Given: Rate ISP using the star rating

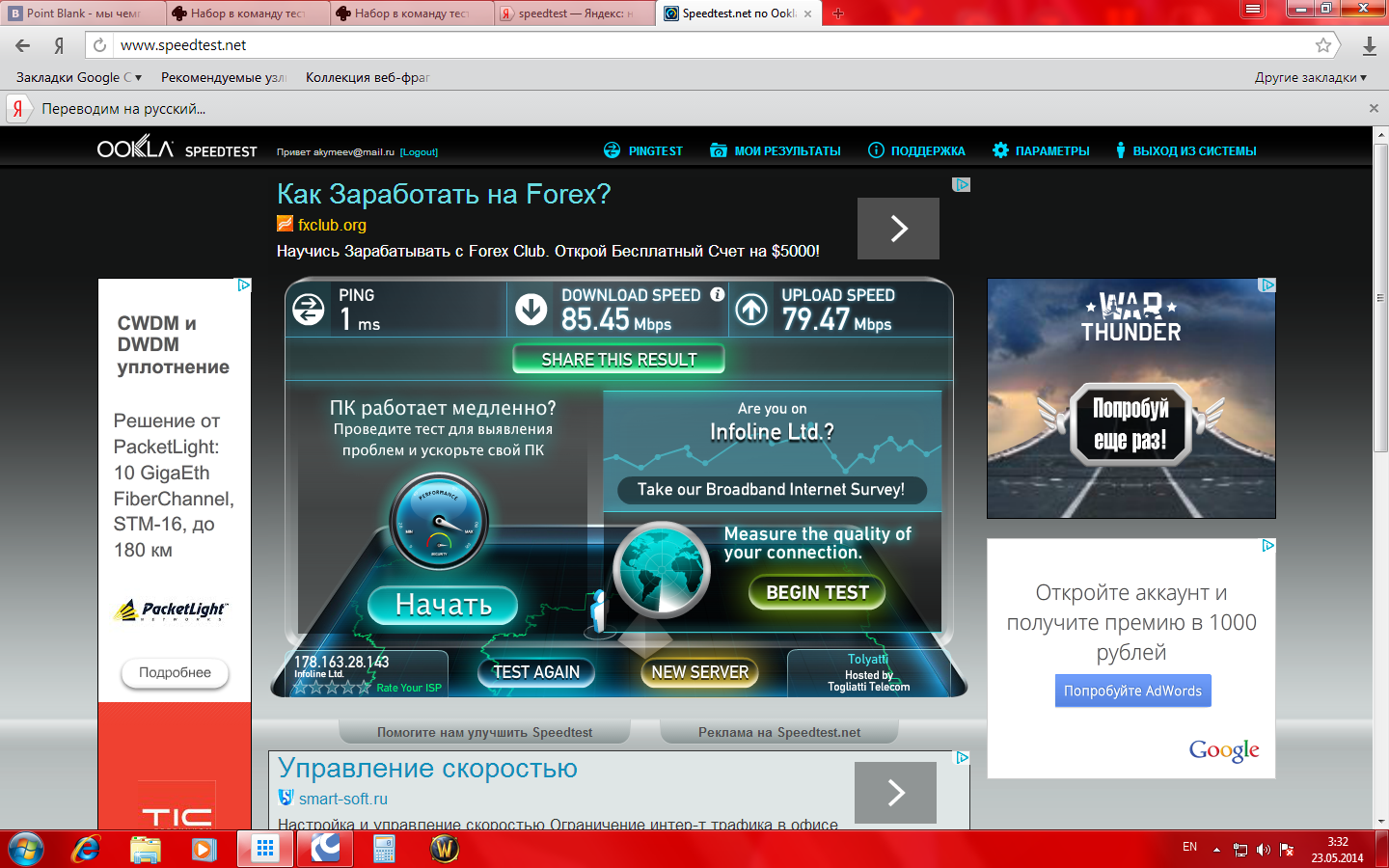Looking at the screenshot, I should 332,688.
